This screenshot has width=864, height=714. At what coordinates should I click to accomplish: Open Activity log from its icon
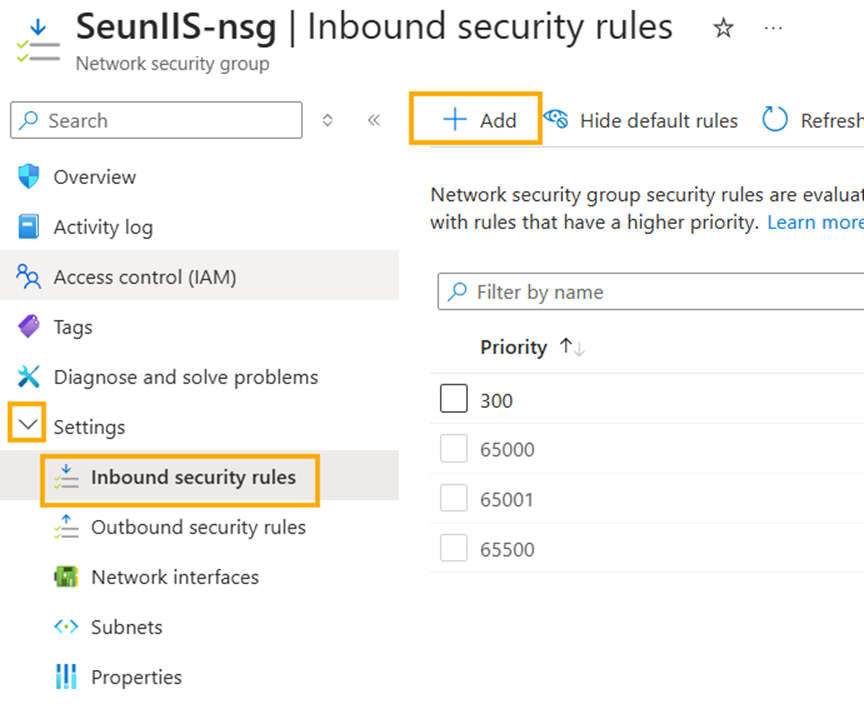coord(29,227)
